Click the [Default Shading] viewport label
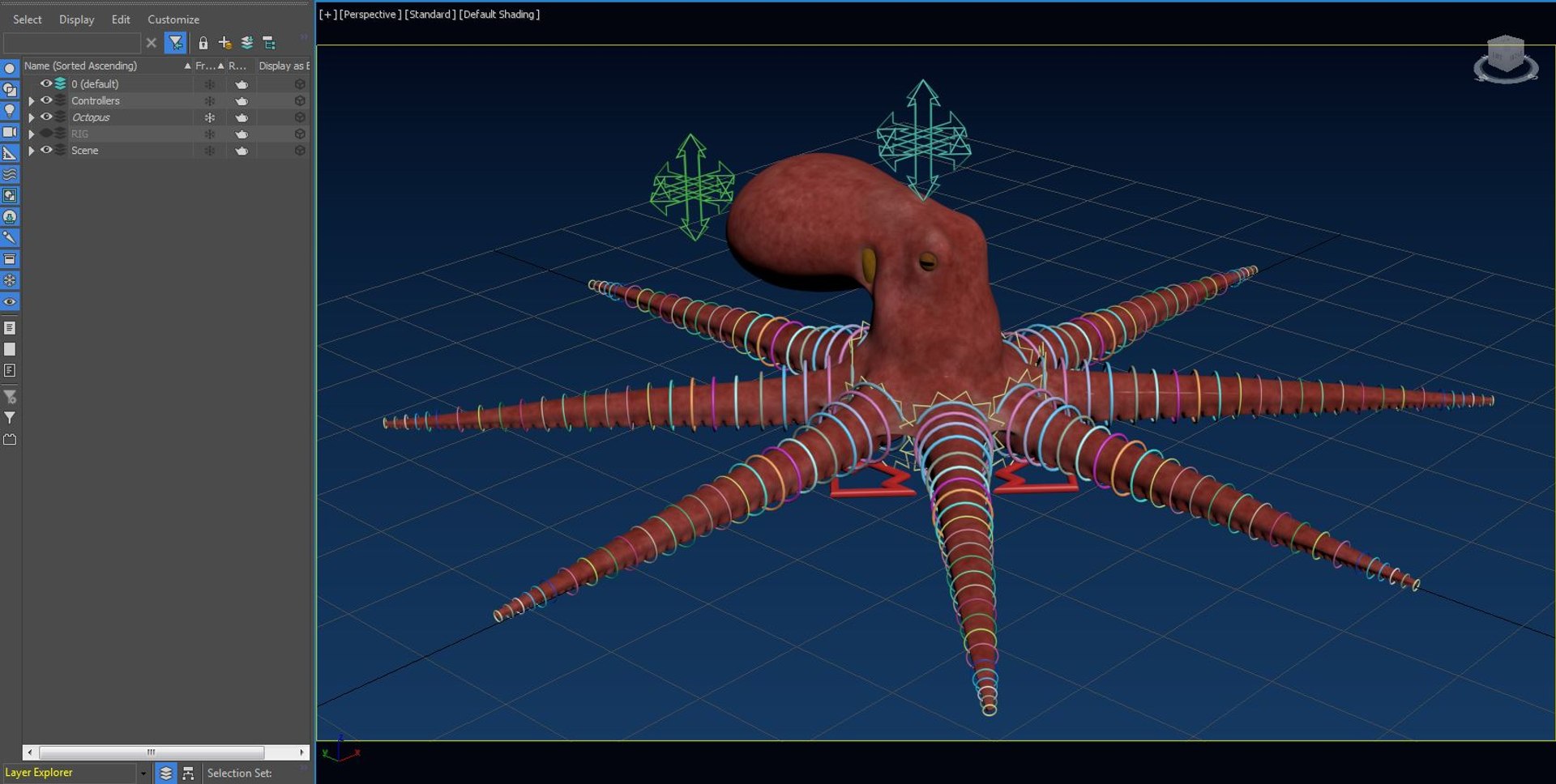This screenshot has width=1556, height=784. (x=499, y=15)
